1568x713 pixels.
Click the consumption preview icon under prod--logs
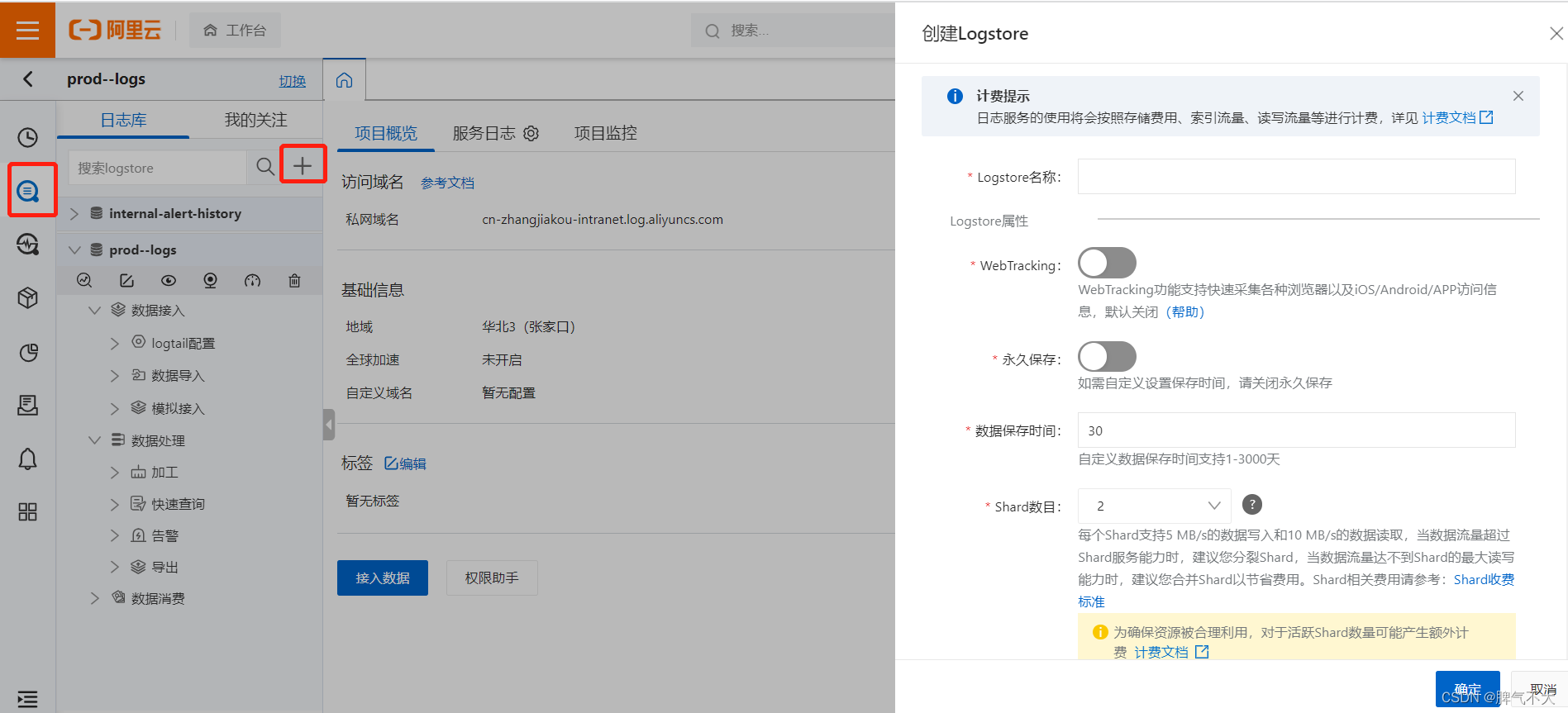coord(211,280)
